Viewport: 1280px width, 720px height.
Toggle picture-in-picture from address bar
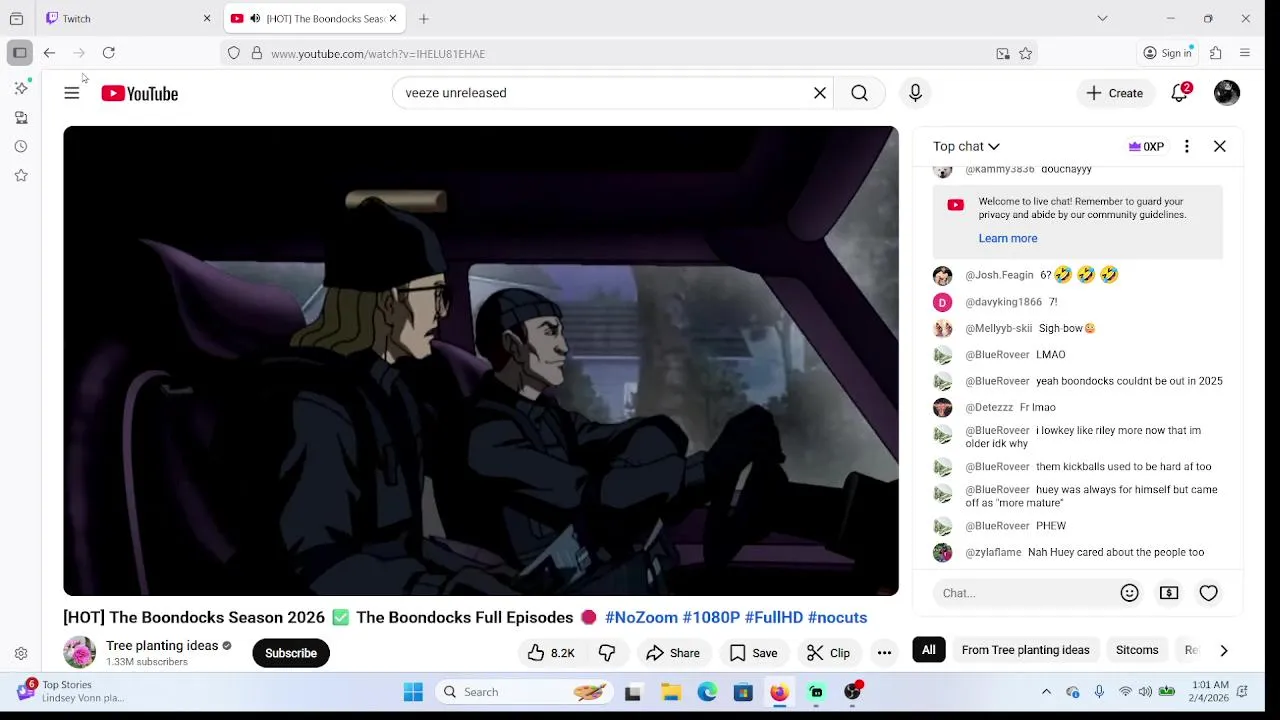pos(1003,54)
